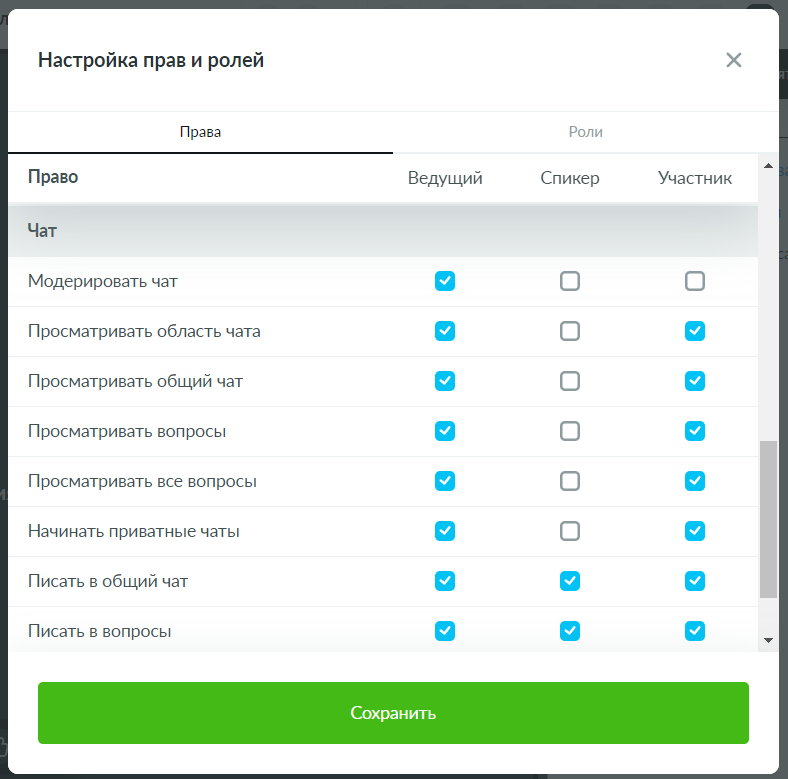Click the Сохранить button
This screenshot has width=788, height=779.
click(x=393, y=713)
